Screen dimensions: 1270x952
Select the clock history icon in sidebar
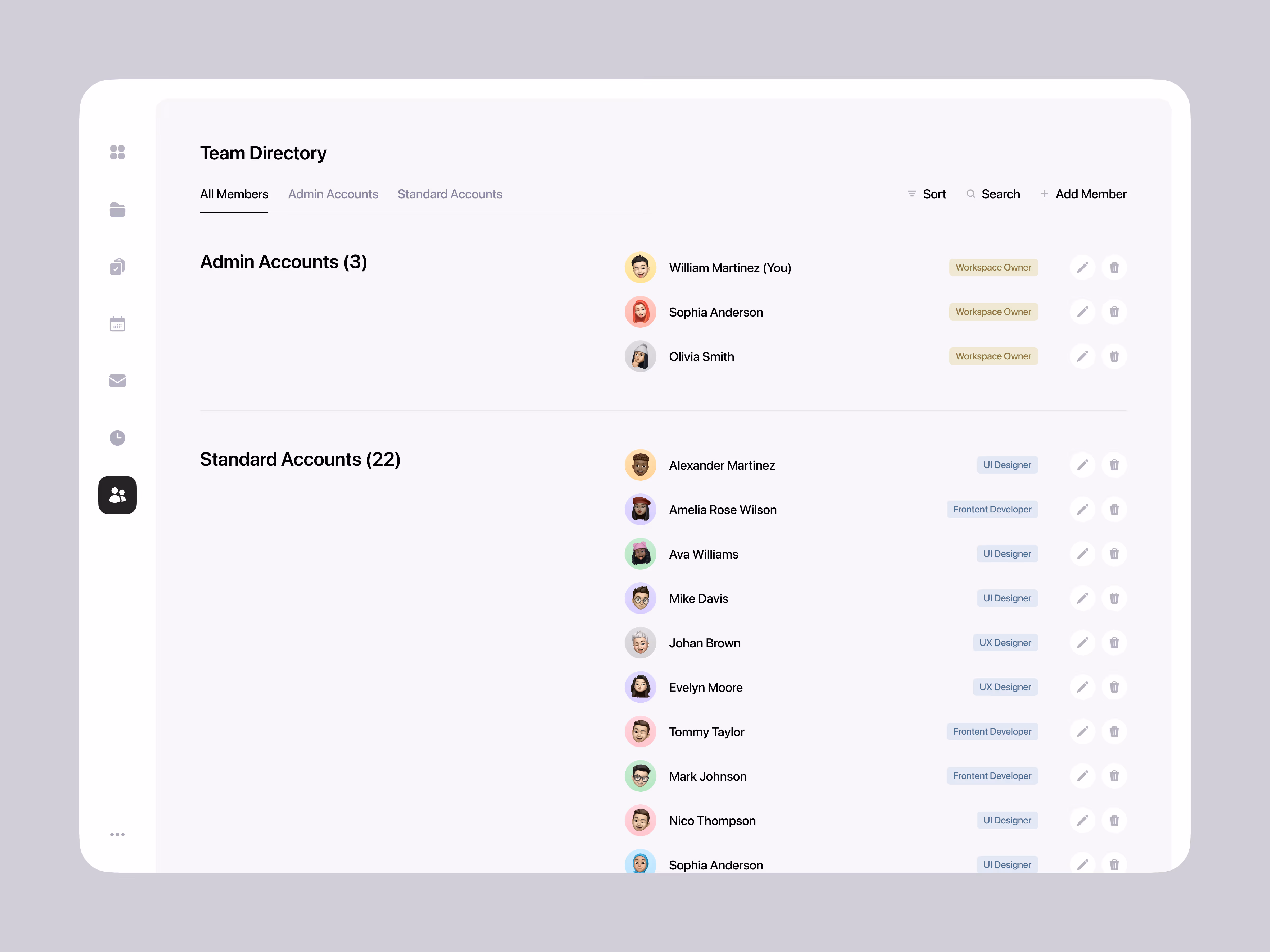[117, 437]
